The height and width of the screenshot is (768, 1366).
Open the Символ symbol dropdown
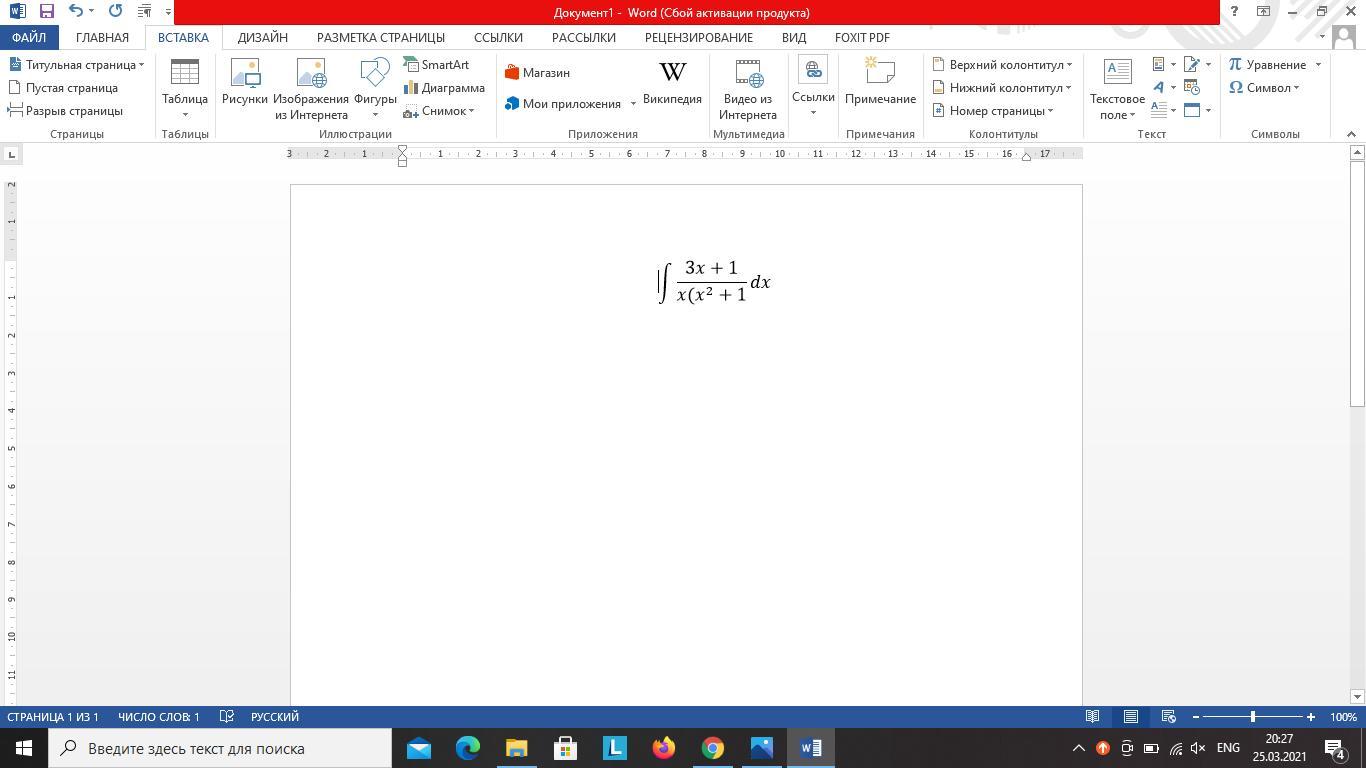[1264, 87]
